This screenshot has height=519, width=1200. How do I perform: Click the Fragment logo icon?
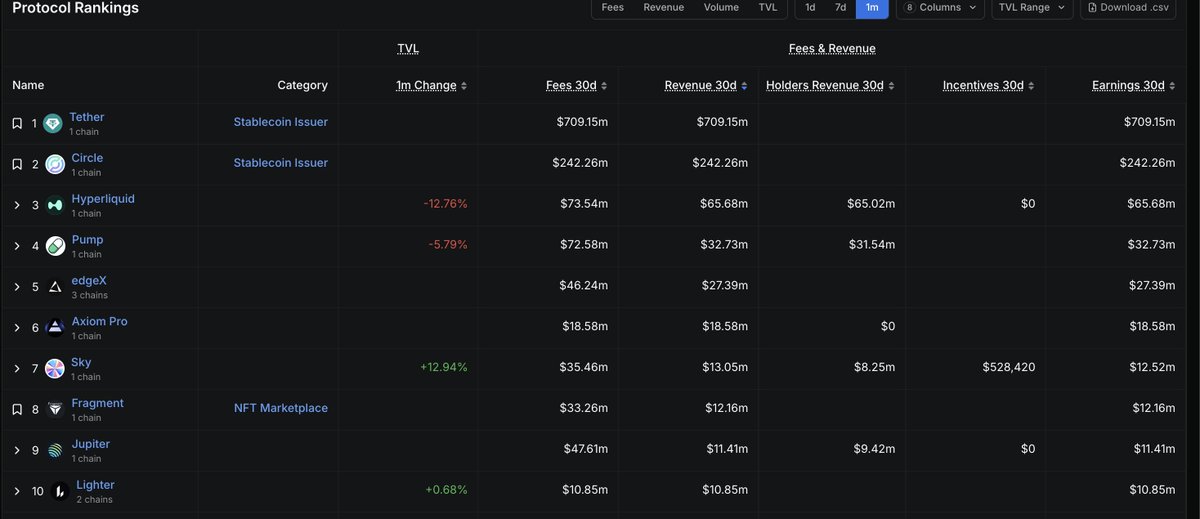[x=54, y=409]
